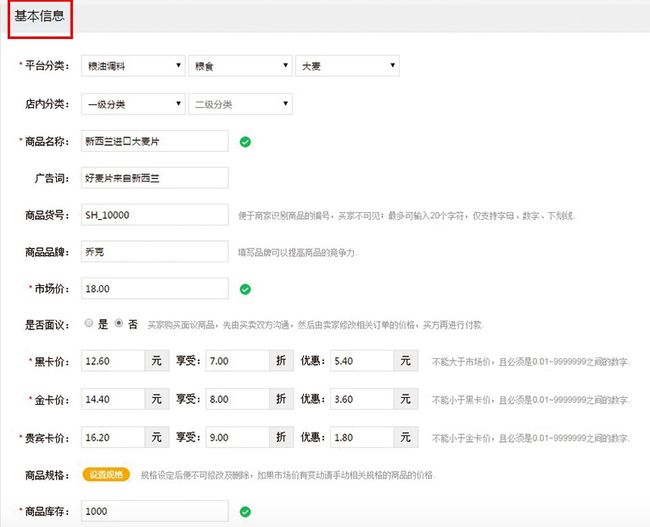Click the green checkmark beside 市场价
650x527 pixels.
pyautogui.click(x=245, y=289)
